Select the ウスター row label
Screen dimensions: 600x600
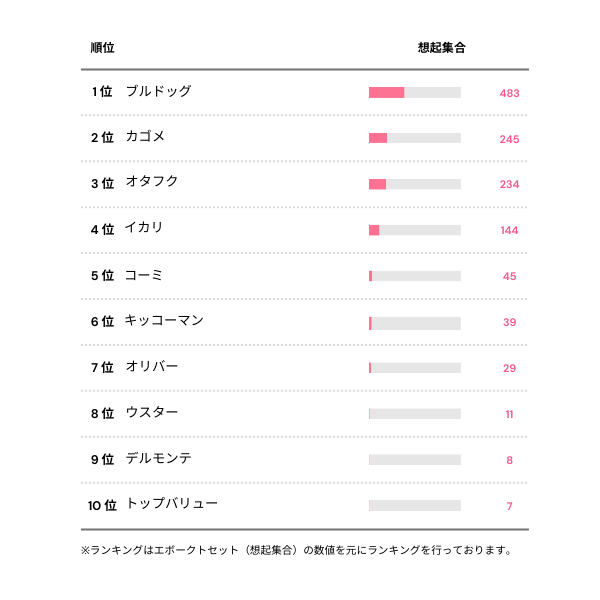(152, 413)
